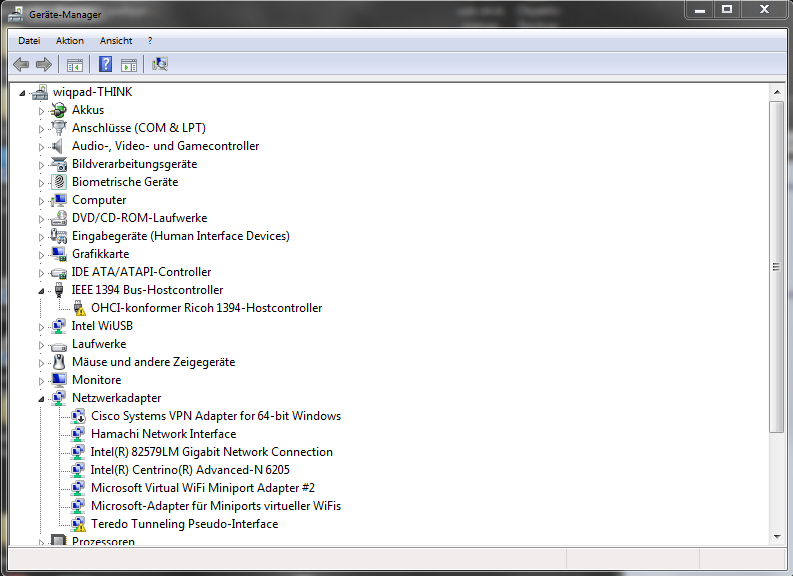Select Intel(R) Centrino(R) Advanced-N 6205
Screen dimensions: 793x576
coord(190,470)
